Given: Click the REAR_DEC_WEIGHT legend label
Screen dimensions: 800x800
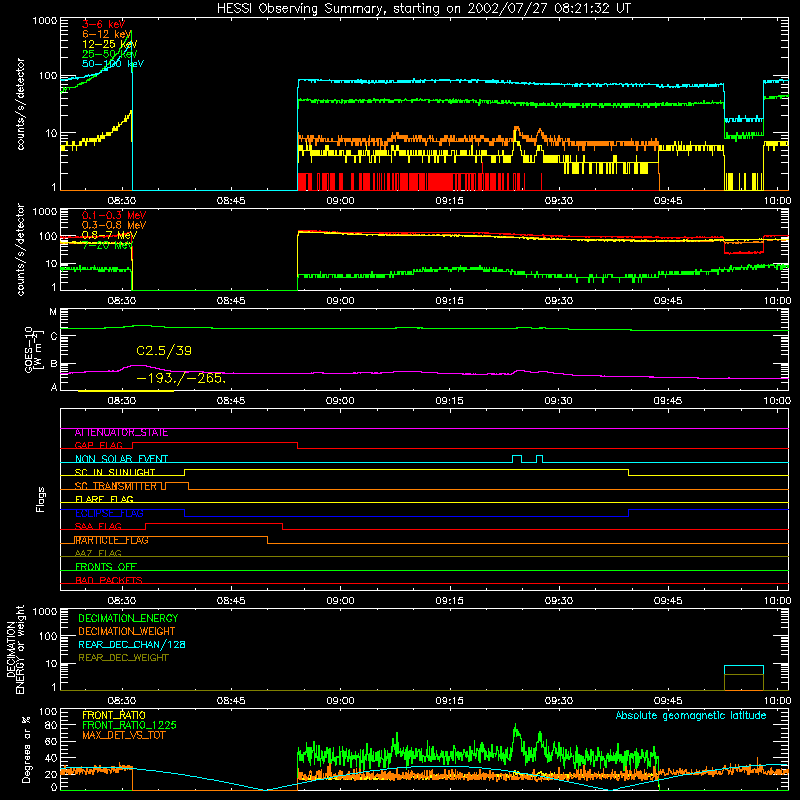Looking at the screenshot, I should tap(123, 658).
